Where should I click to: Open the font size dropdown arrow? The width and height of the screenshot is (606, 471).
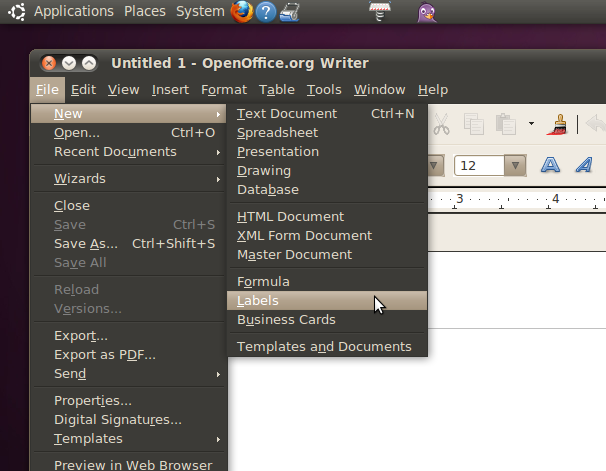(x=515, y=165)
